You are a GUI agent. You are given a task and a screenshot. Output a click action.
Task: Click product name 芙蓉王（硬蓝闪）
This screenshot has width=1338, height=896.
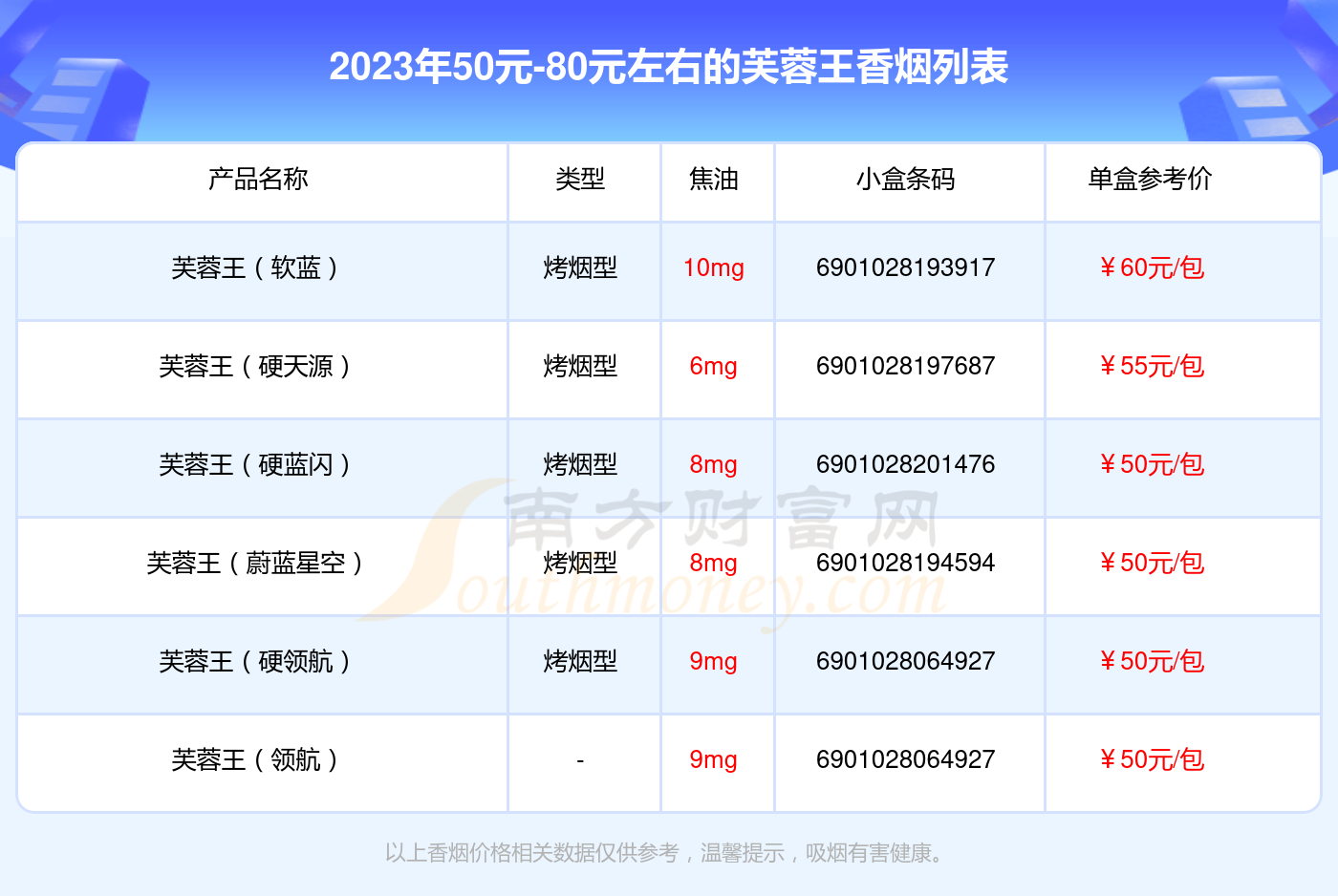coord(255,464)
